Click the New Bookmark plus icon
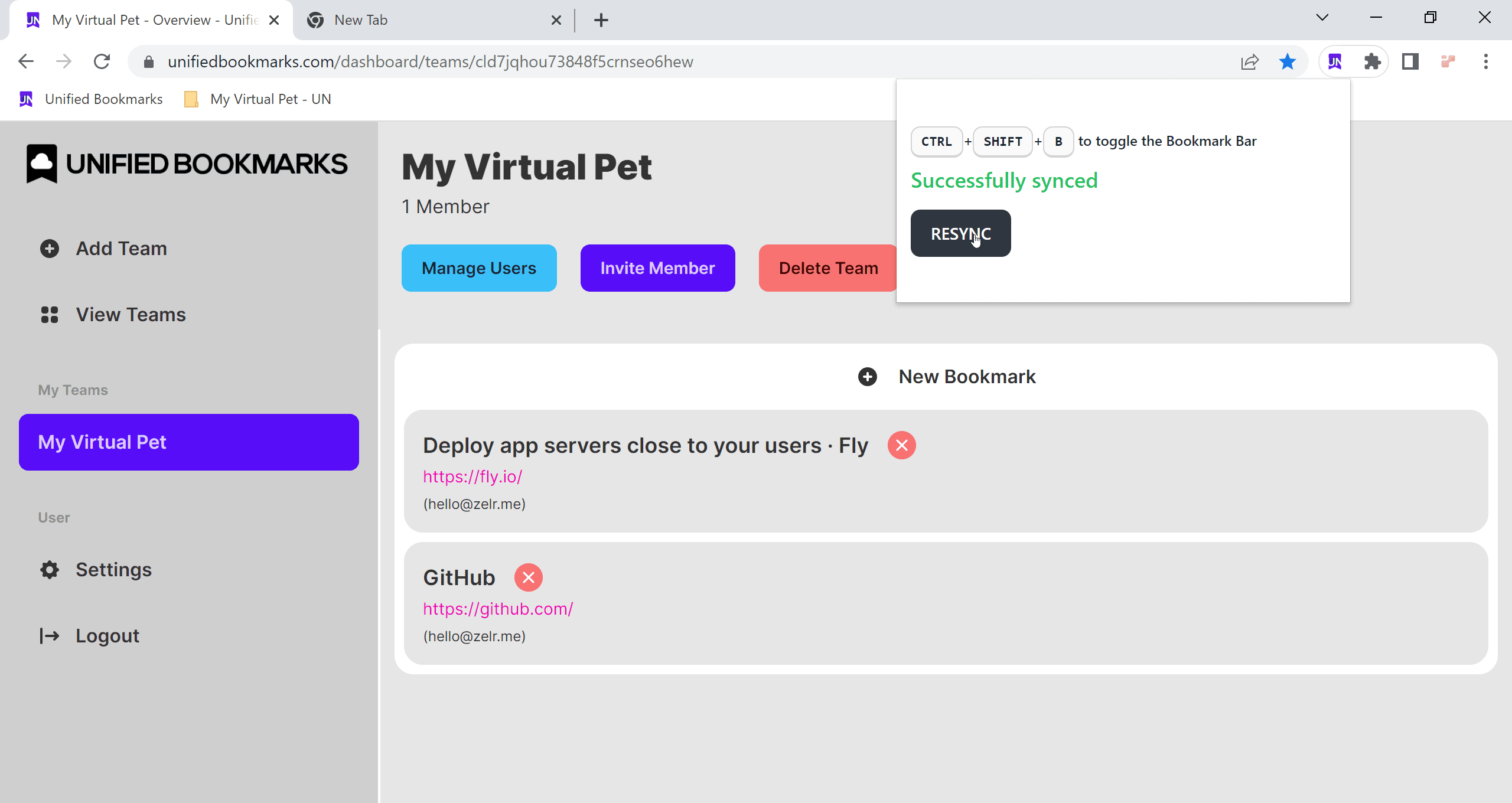 tap(867, 377)
